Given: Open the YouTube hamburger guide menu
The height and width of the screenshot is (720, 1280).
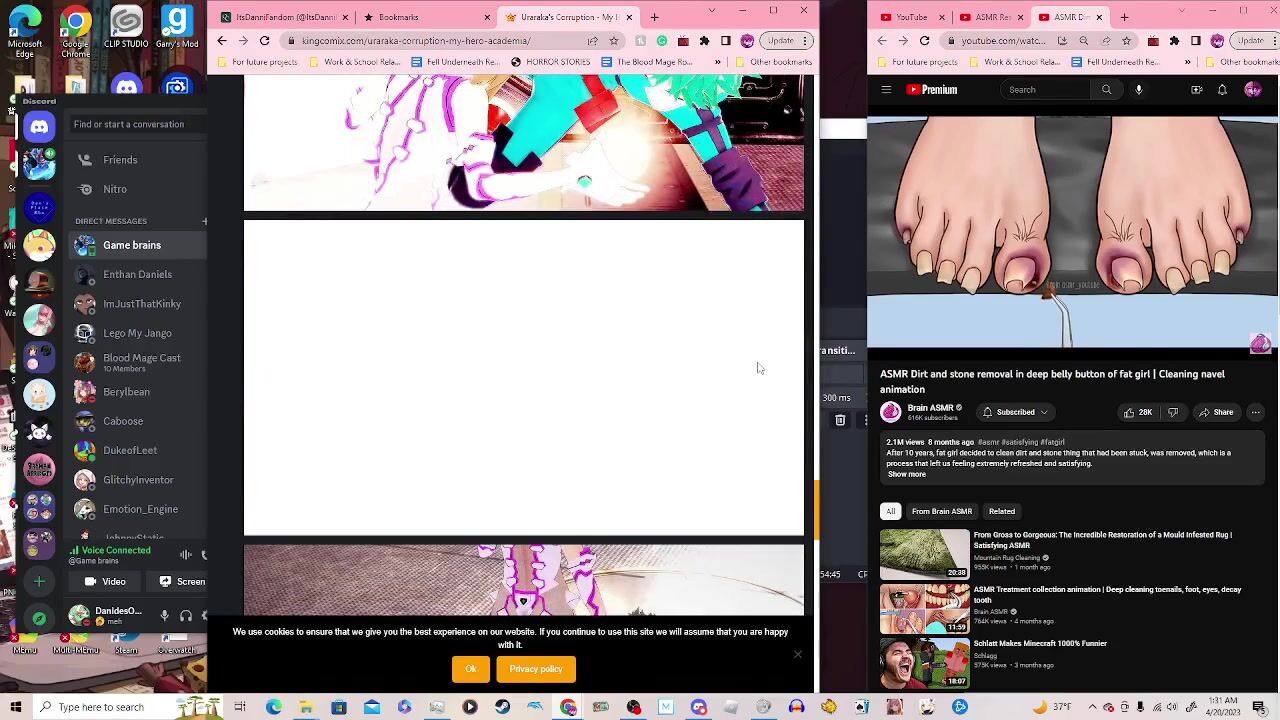Looking at the screenshot, I should tap(886, 90).
